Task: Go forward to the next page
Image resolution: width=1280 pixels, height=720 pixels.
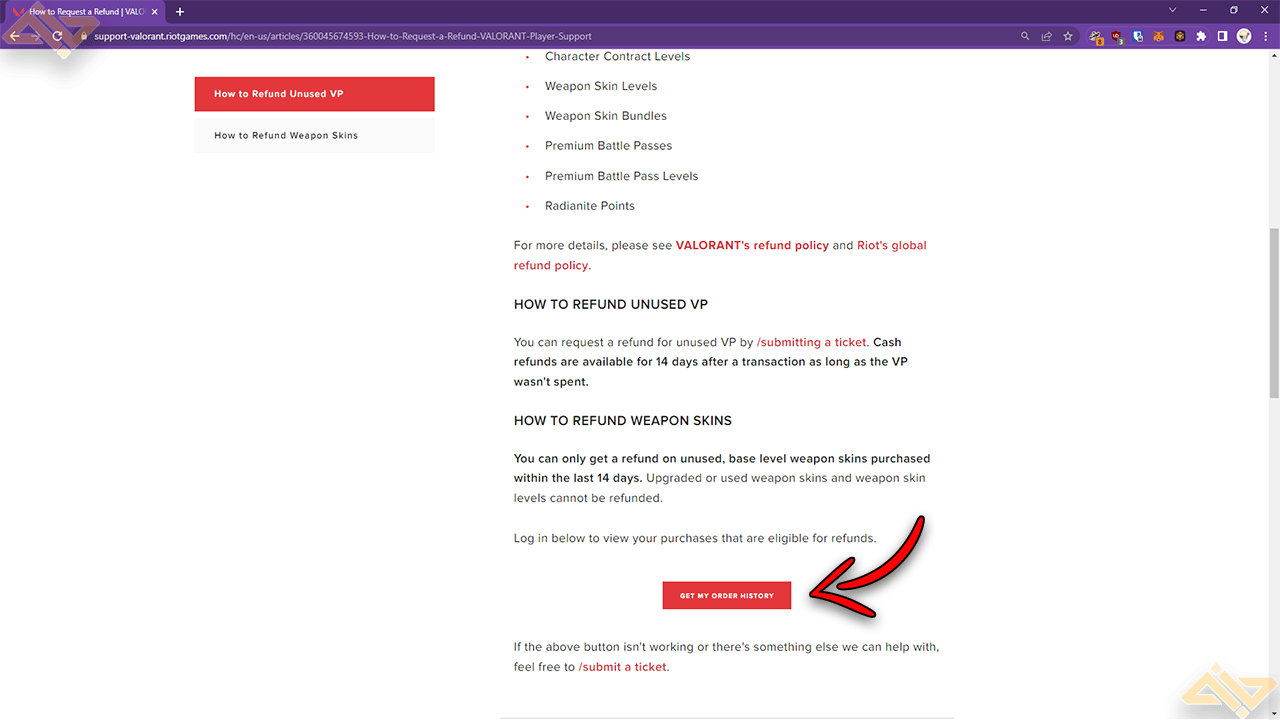Action: 36,36
